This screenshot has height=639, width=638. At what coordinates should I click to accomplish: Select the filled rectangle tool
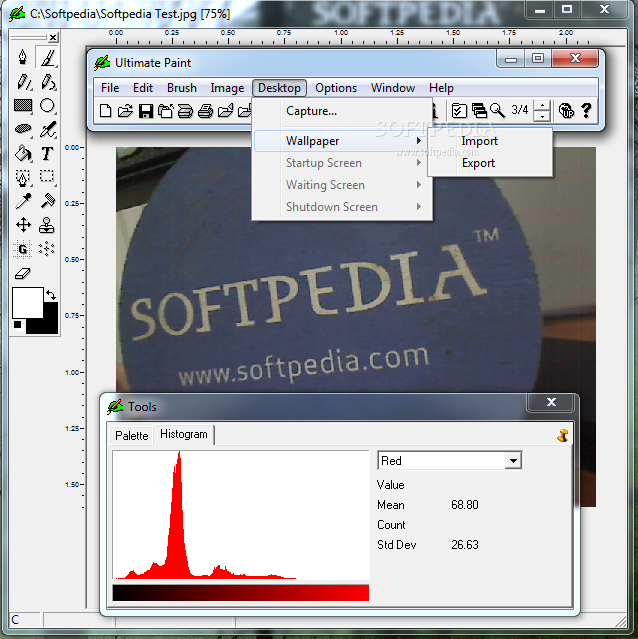point(23,106)
